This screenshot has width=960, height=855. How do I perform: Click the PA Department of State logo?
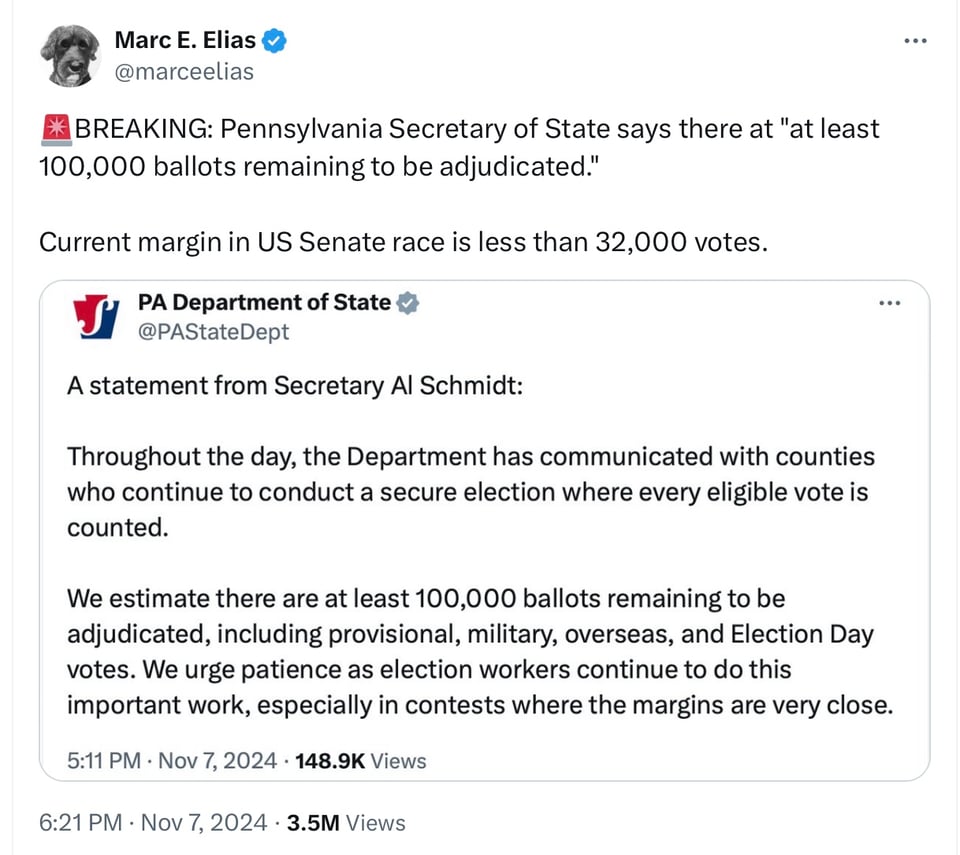(96, 316)
